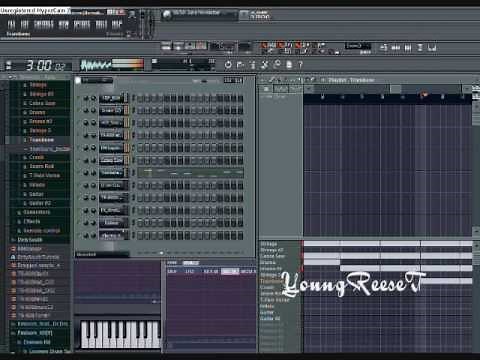Adjust the step sequencer swing slider

click(x=205, y=81)
